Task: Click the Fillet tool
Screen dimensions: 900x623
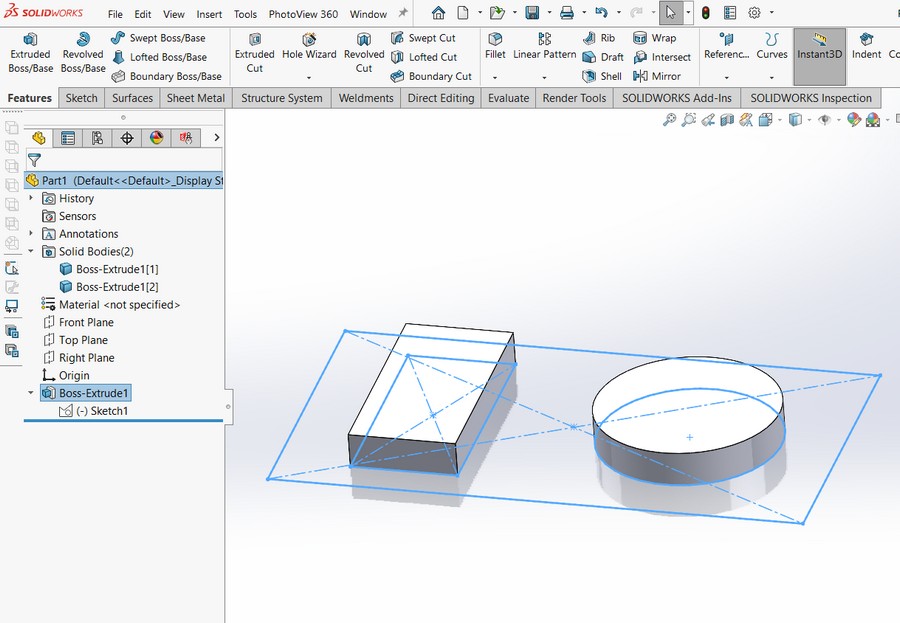Action: 495,47
